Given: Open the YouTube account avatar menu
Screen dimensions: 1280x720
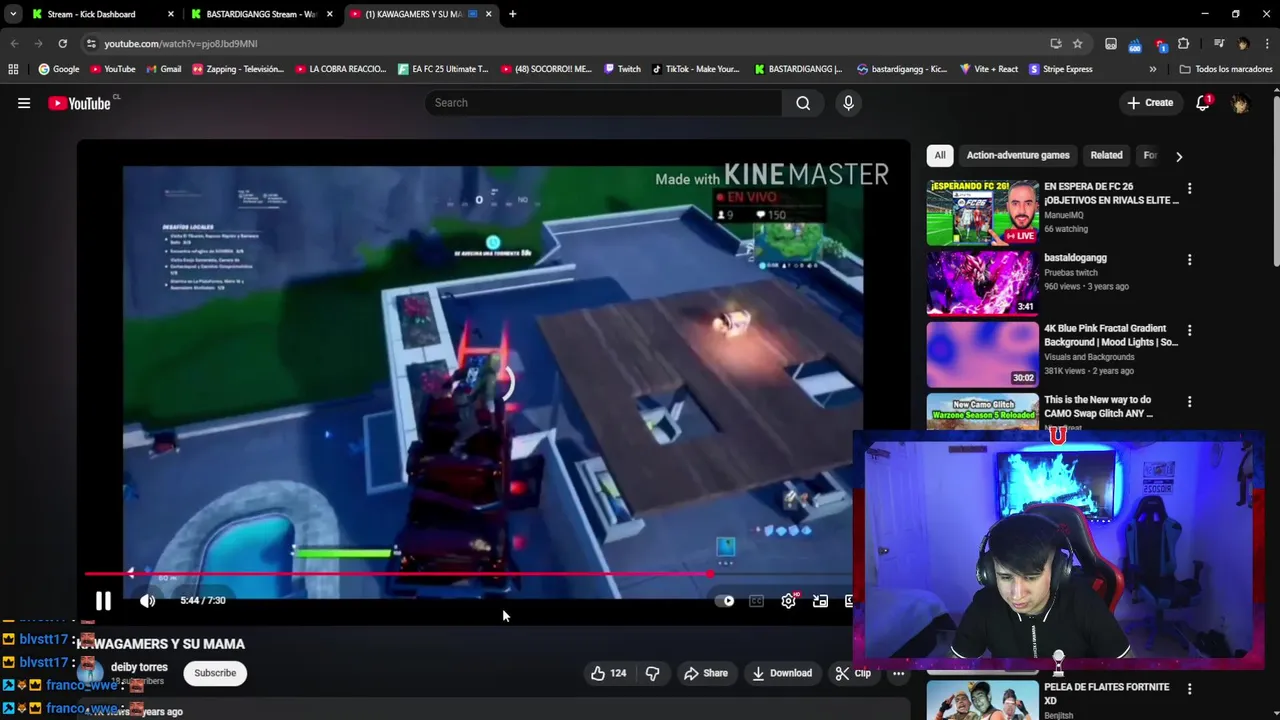Looking at the screenshot, I should [x=1240, y=103].
